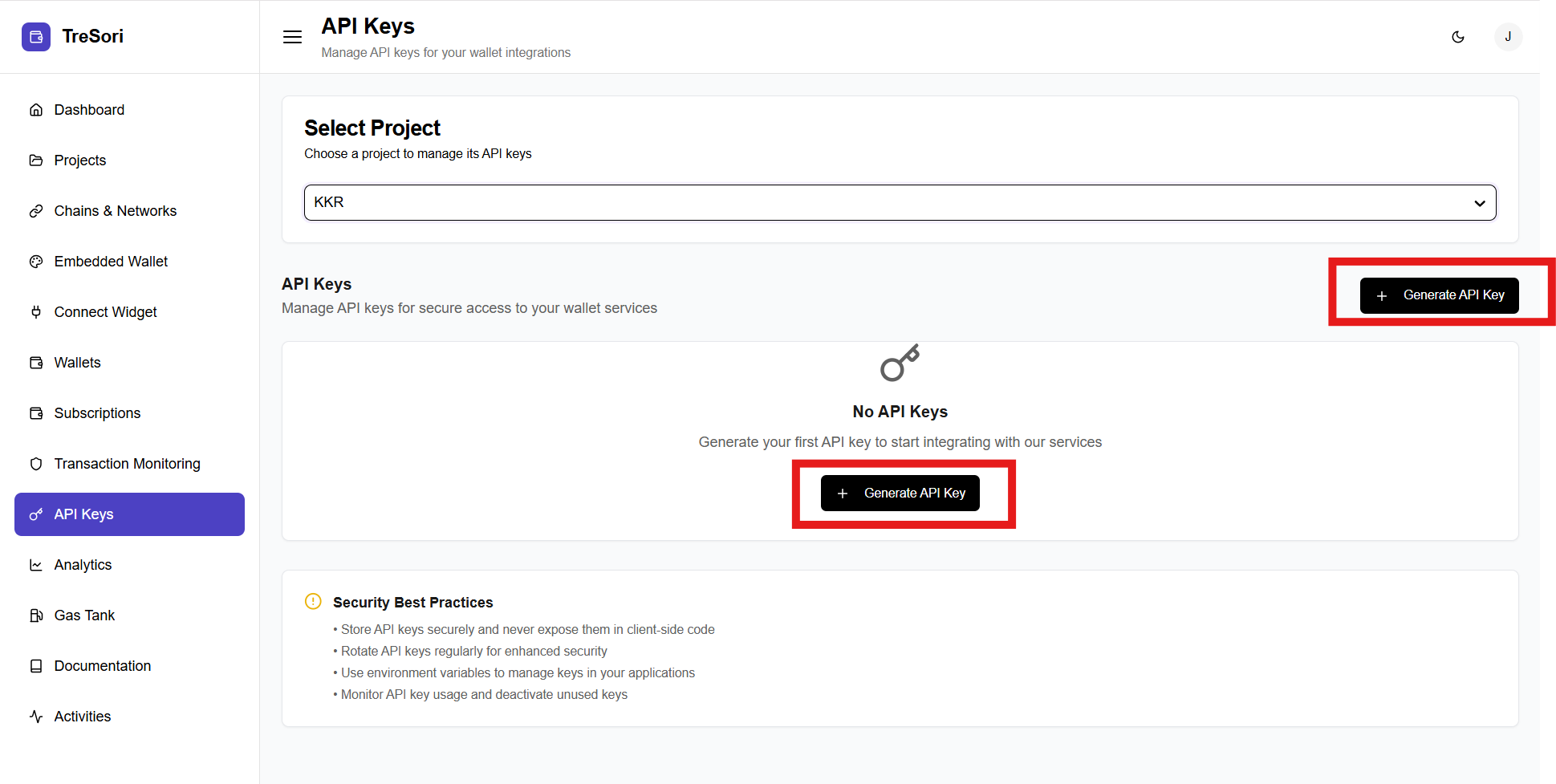
Task: Navigate to the Documentation page
Action: point(102,666)
